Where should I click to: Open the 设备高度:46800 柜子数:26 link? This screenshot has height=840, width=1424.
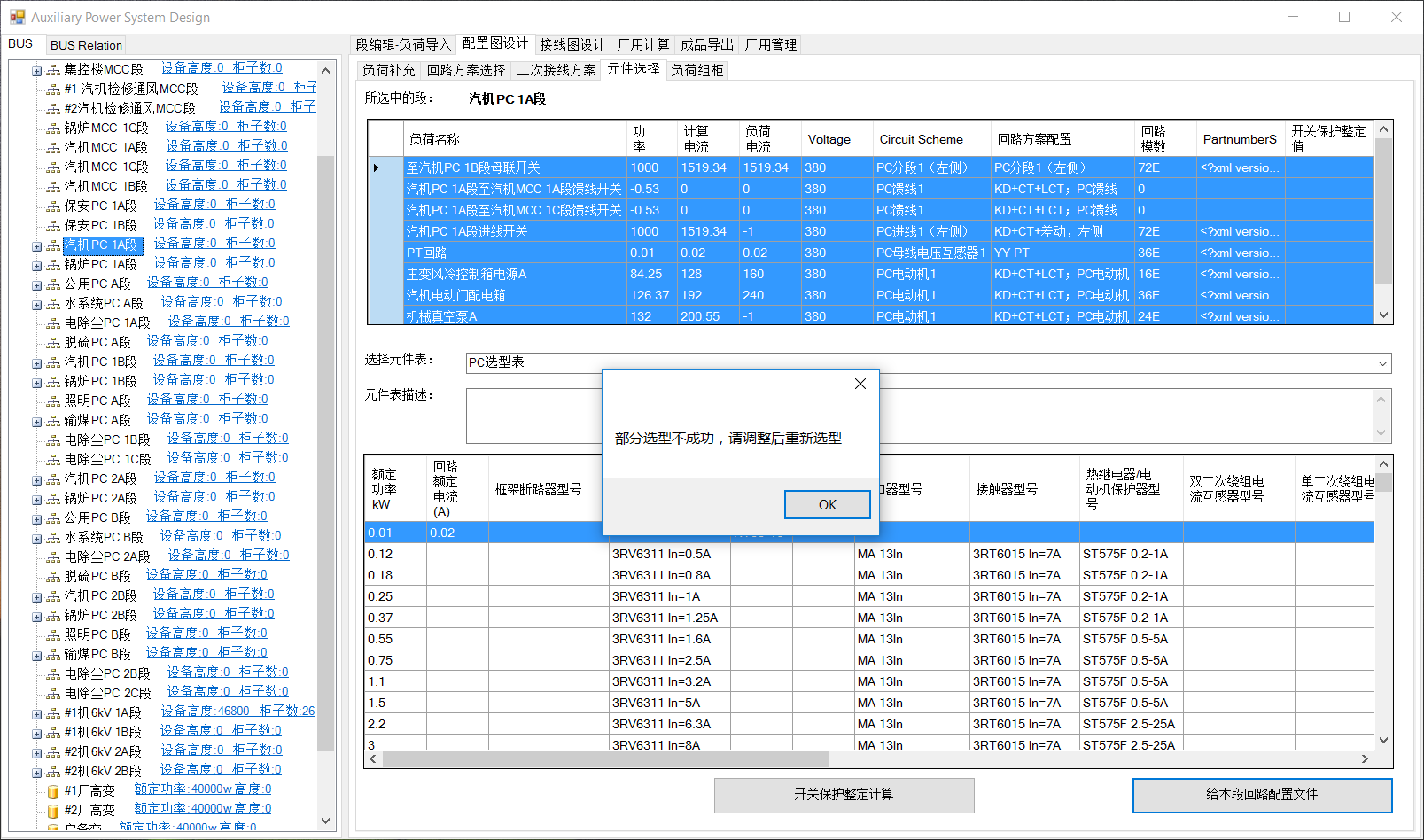tap(237, 711)
